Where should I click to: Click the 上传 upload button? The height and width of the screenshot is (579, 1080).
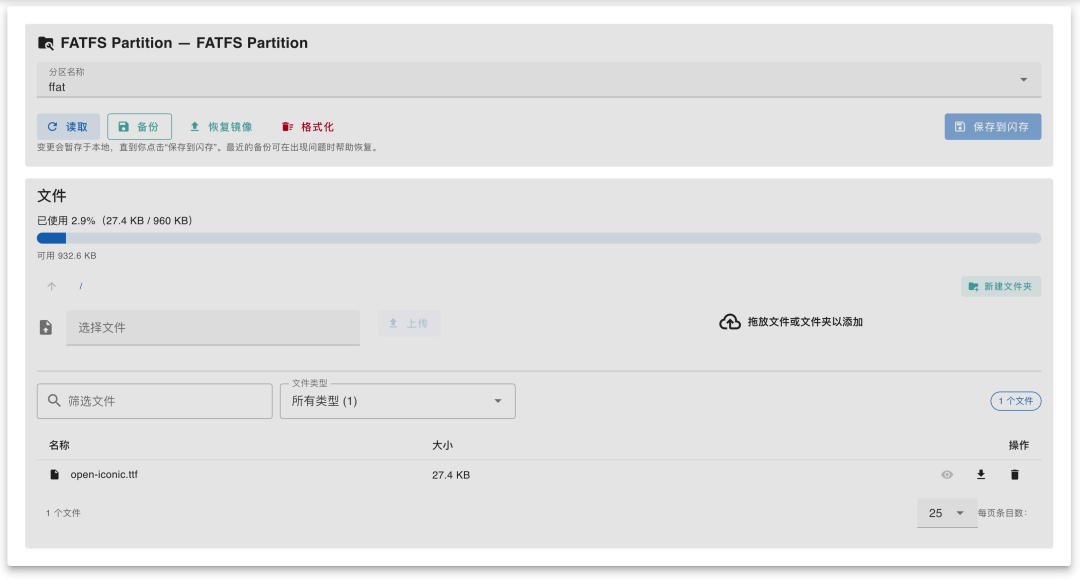click(409, 323)
